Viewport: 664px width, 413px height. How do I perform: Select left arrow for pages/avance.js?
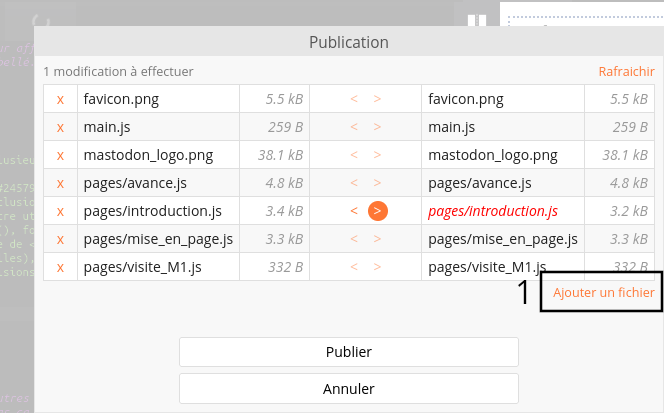[353, 184]
